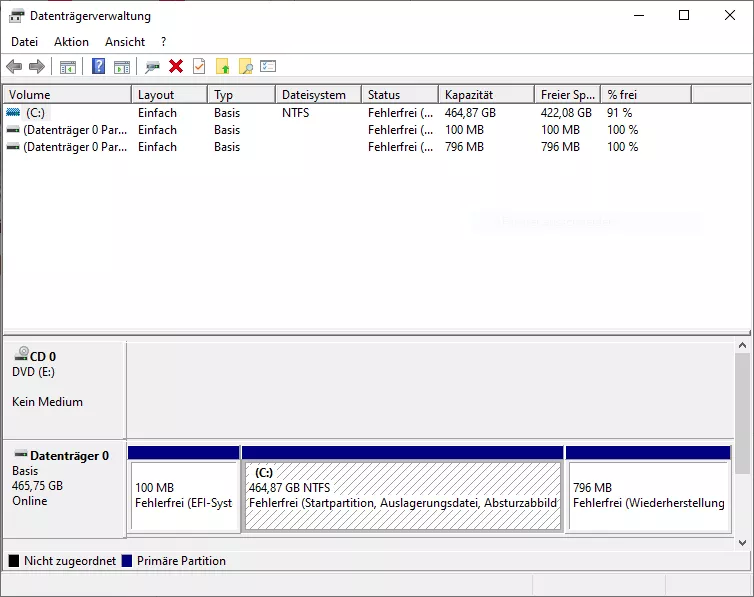754x597 pixels.
Task: Open the Aktion menu
Action: [71, 42]
